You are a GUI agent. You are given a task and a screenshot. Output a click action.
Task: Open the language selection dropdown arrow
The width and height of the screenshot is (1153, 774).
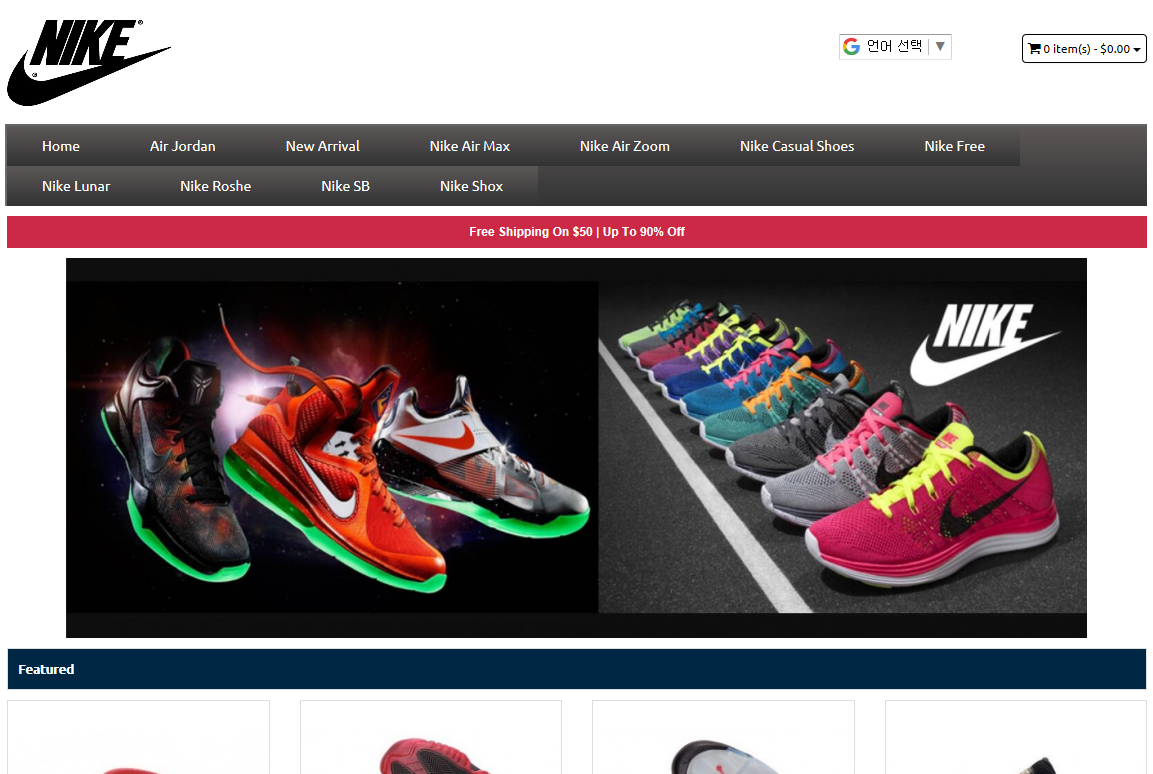pos(940,46)
